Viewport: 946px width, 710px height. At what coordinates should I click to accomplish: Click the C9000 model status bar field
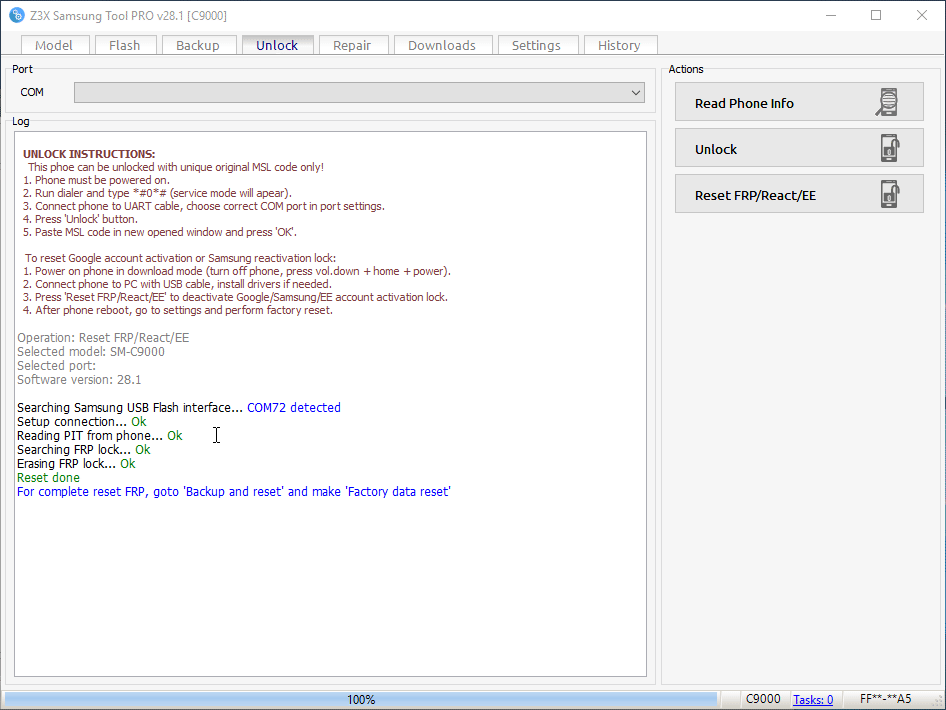click(x=763, y=700)
